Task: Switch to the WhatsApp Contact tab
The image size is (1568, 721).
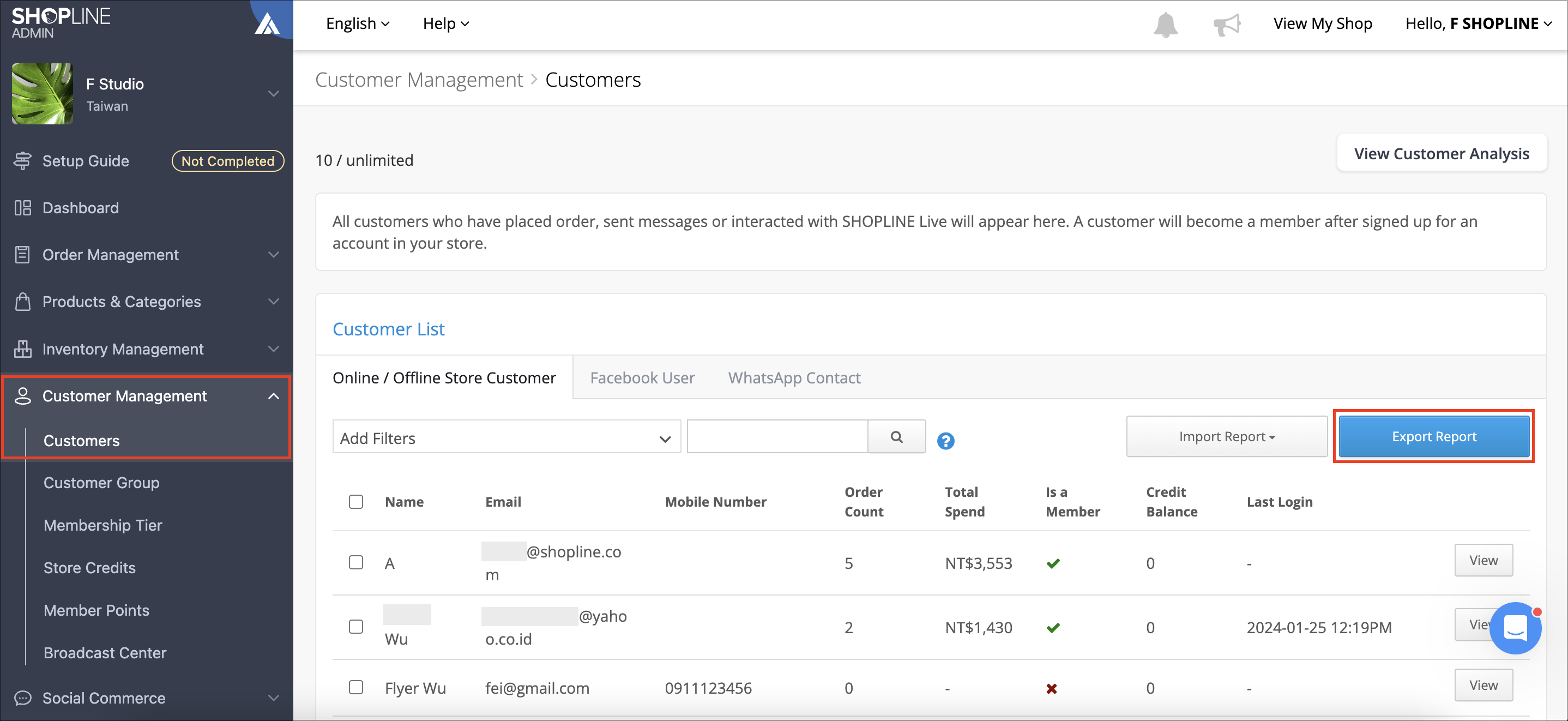Action: pyautogui.click(x=794, y=378)
